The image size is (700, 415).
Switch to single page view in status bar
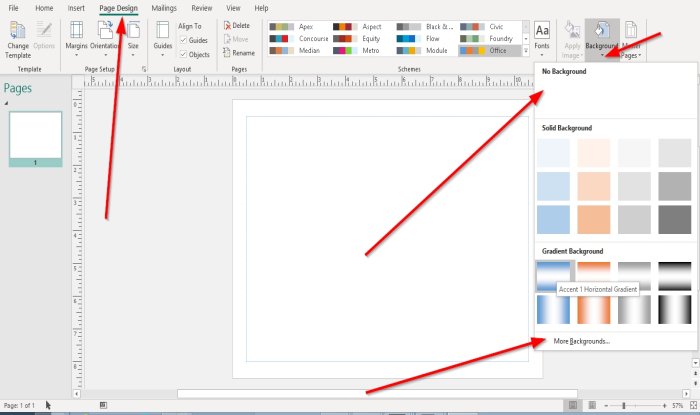573,405
